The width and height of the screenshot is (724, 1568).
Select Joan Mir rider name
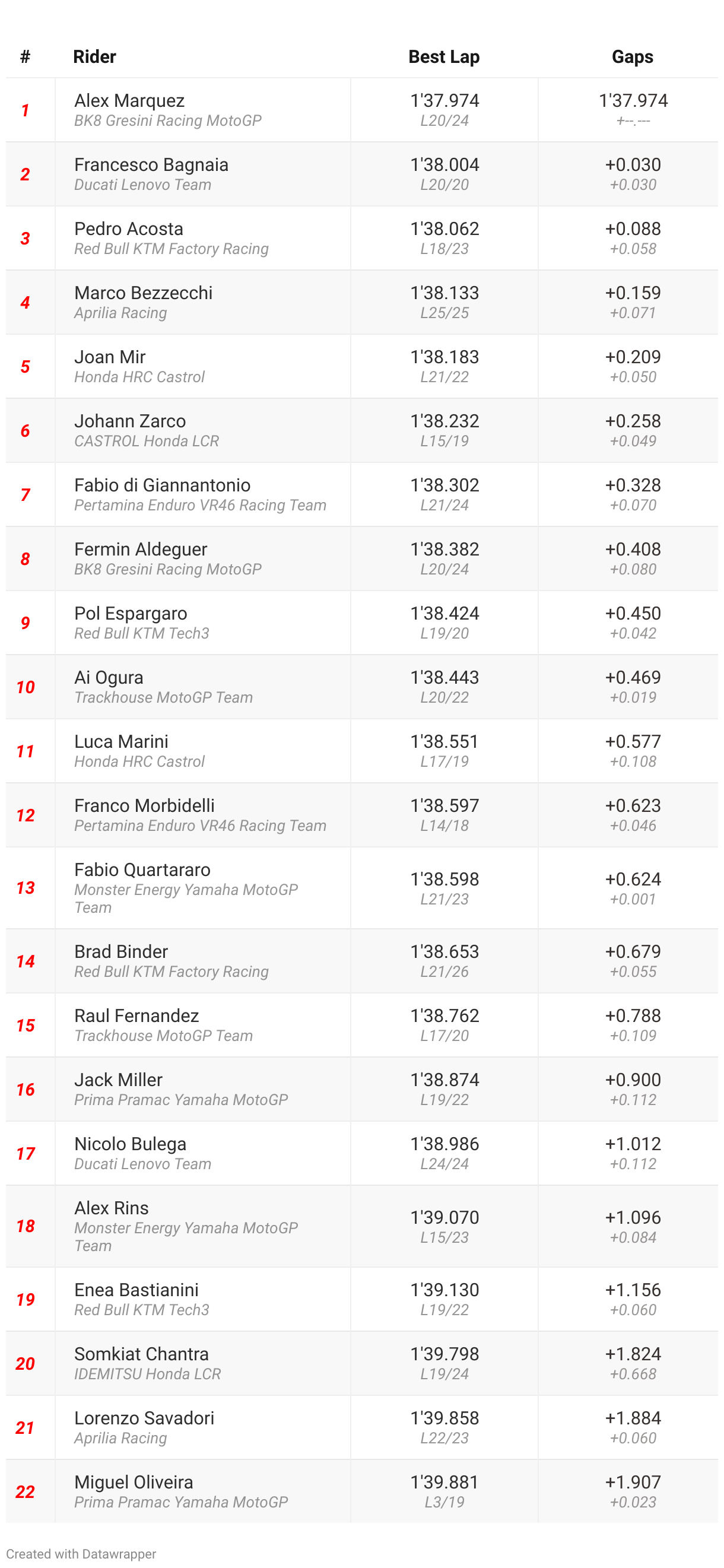tap(110, 357)
